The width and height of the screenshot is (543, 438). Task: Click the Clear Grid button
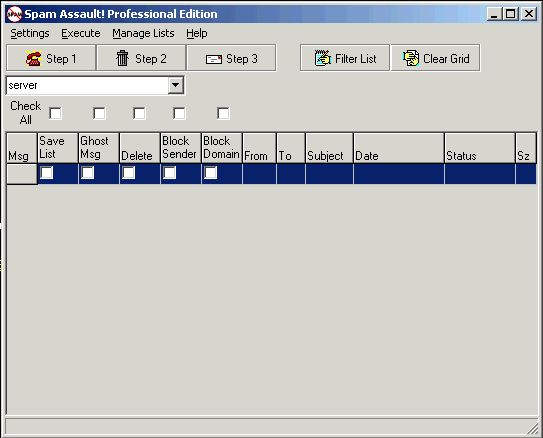pos(436,58)
